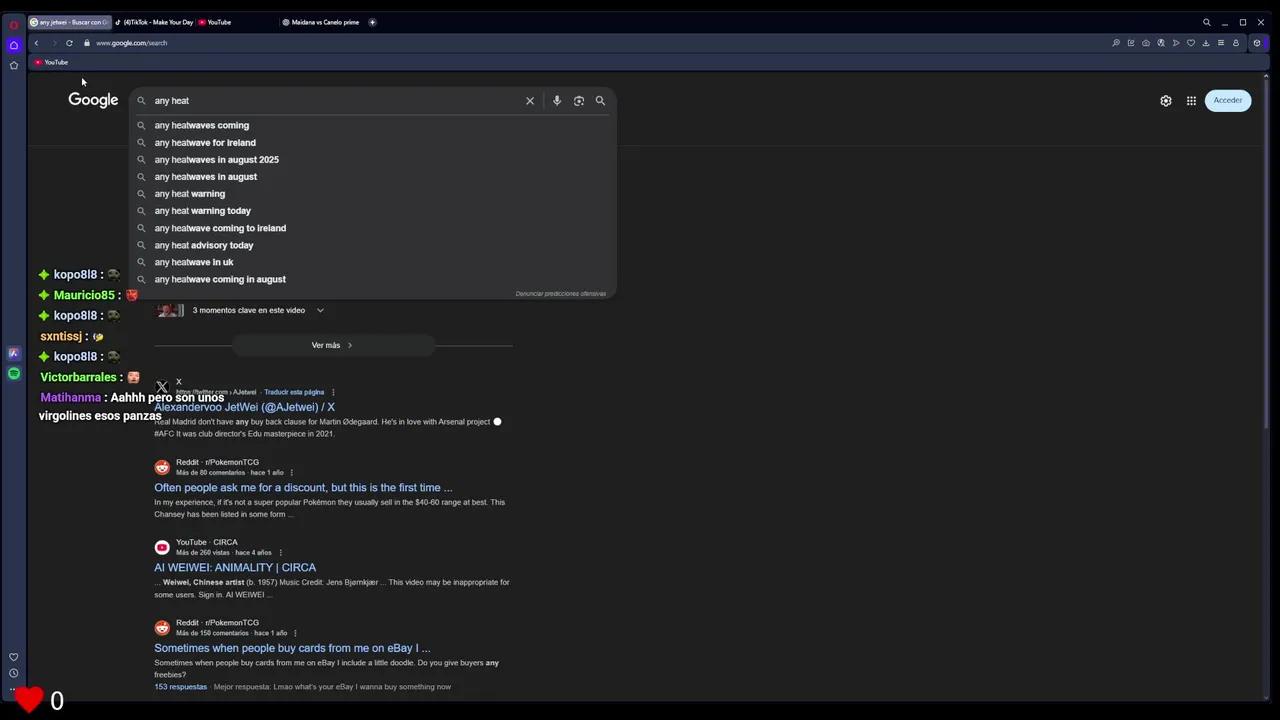1280x720 pixels.
Task: Select suggestion any heat warning today
Action: coord(373,210)
